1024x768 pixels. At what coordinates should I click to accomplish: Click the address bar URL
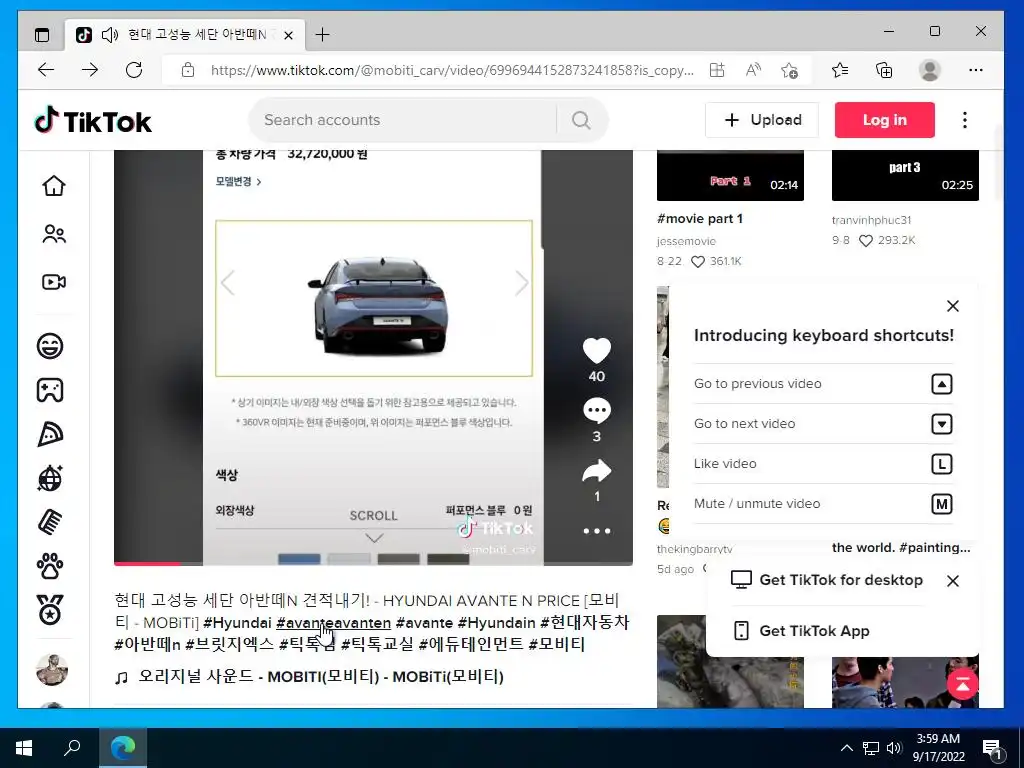[x=452, y=70]
